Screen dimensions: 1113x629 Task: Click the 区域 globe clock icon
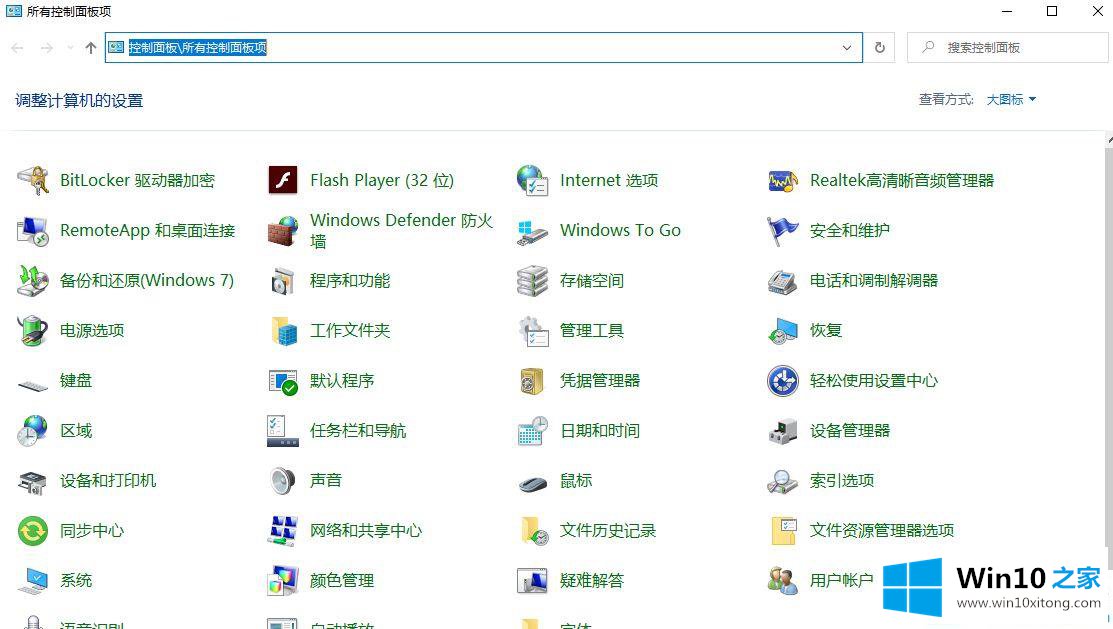pos(33,430)
